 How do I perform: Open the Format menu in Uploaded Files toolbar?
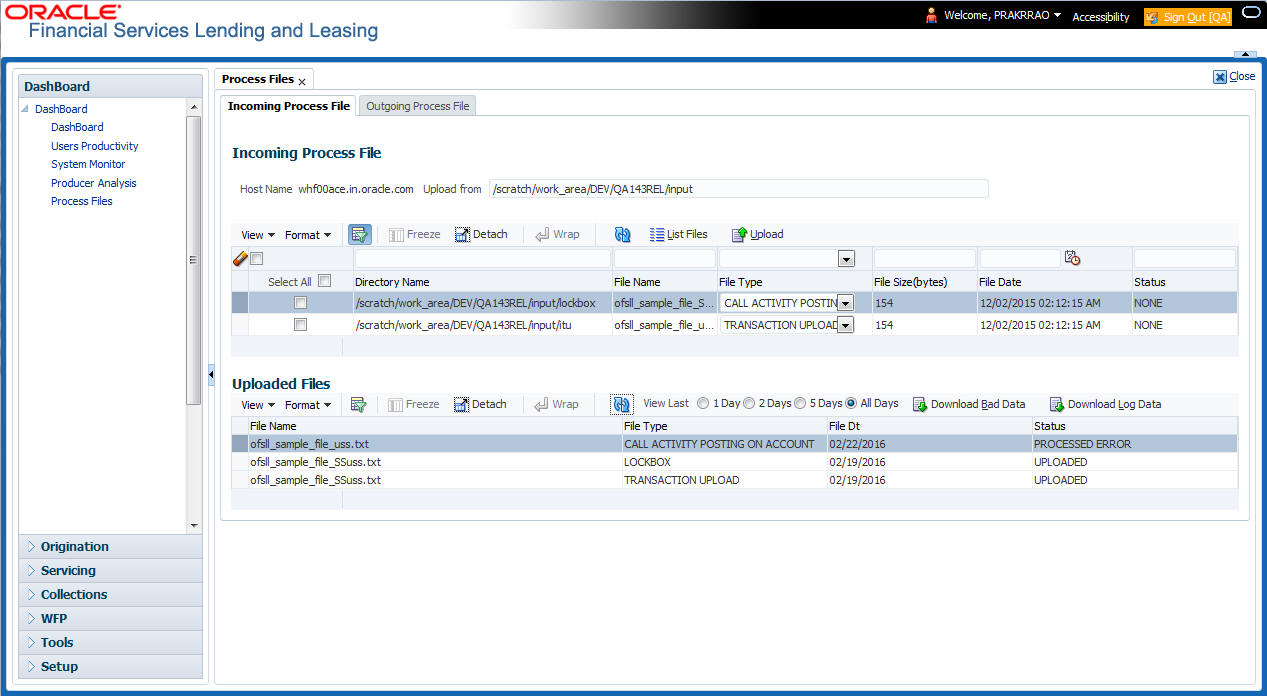click(x=307, y=405)
